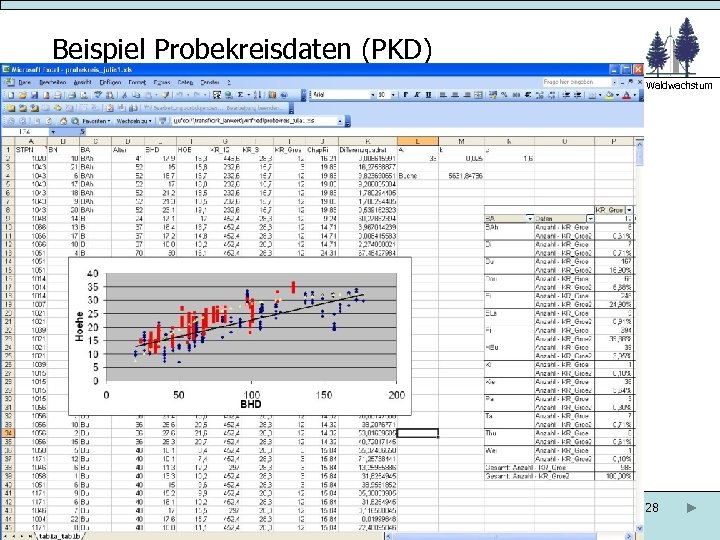Select the Format Painter brush icon
The height and width of the screenshot is (540, 720).
pyautogui.click(x=165, y=95)
